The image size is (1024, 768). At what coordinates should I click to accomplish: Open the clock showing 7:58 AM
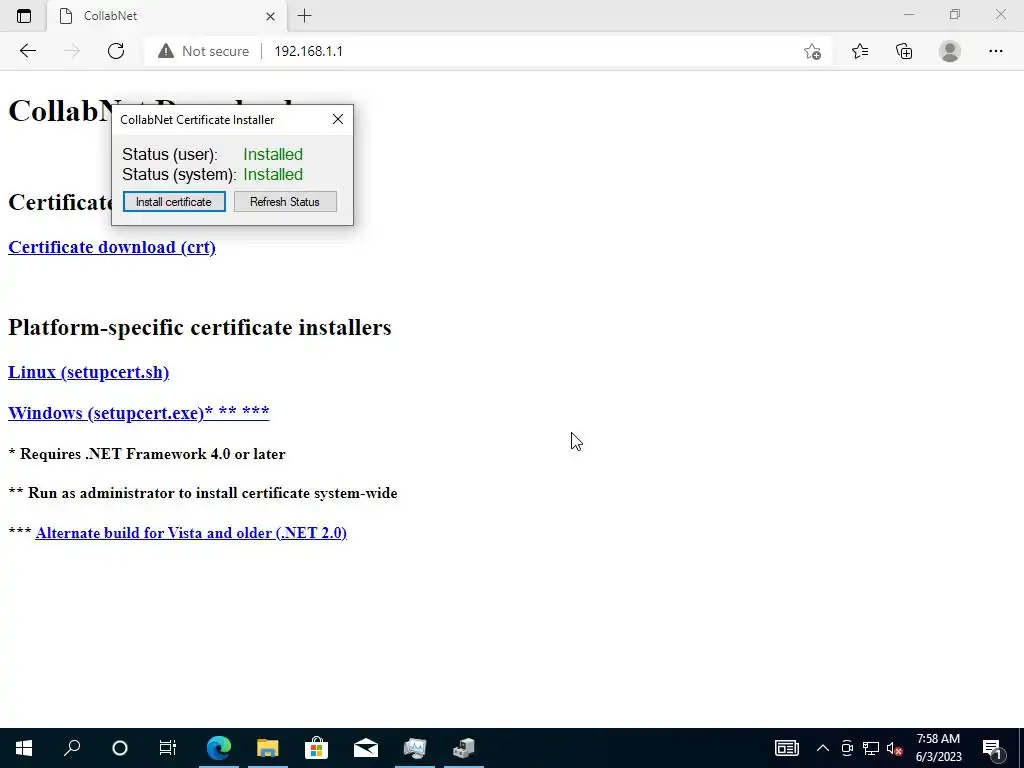tap(938, 748)
